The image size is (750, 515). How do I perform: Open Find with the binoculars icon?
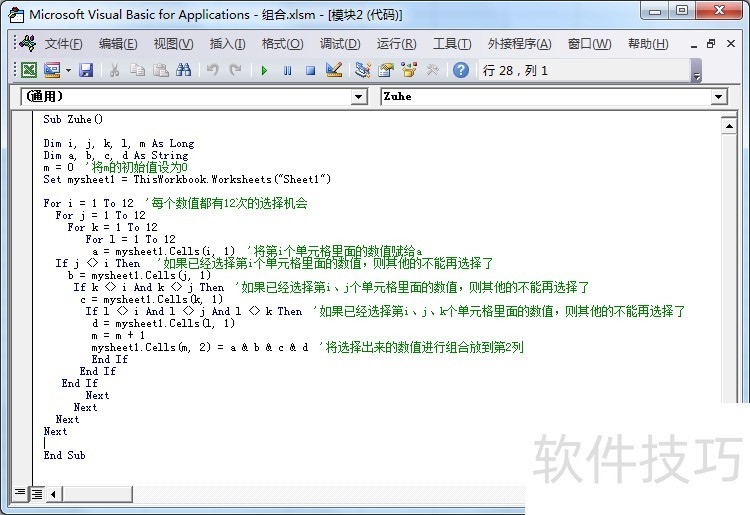coord(183,70)
